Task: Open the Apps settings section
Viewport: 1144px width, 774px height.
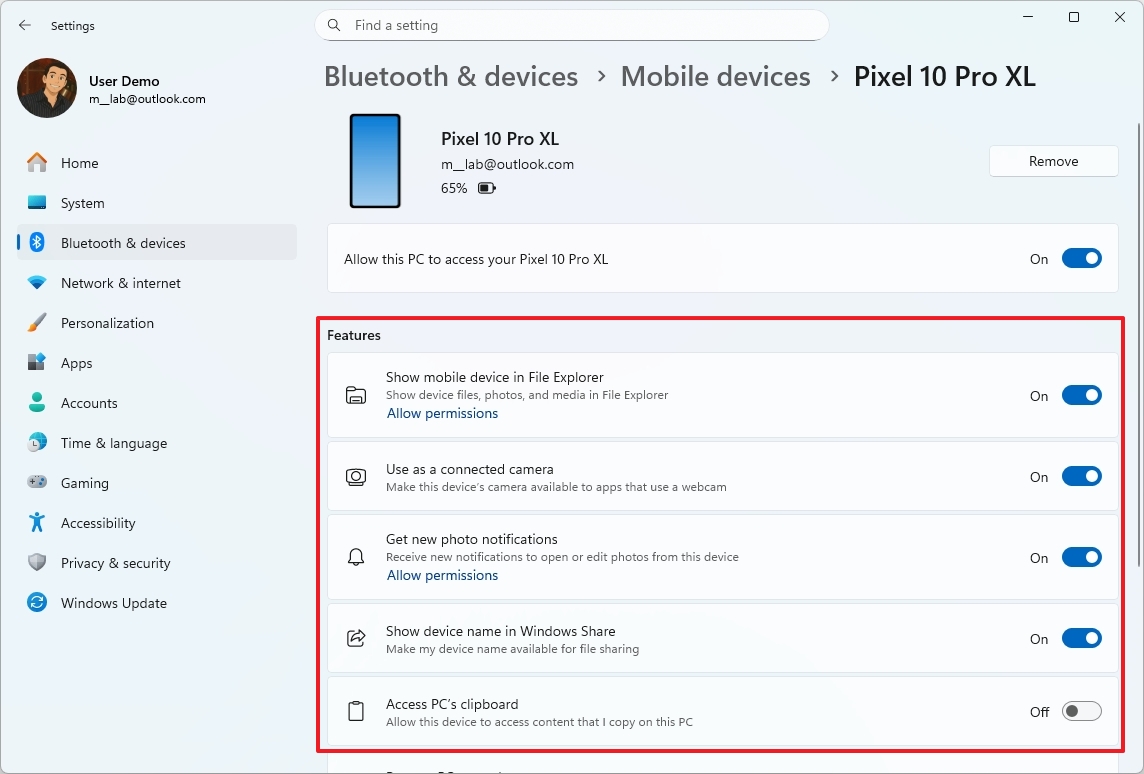Action: [76, 363]
